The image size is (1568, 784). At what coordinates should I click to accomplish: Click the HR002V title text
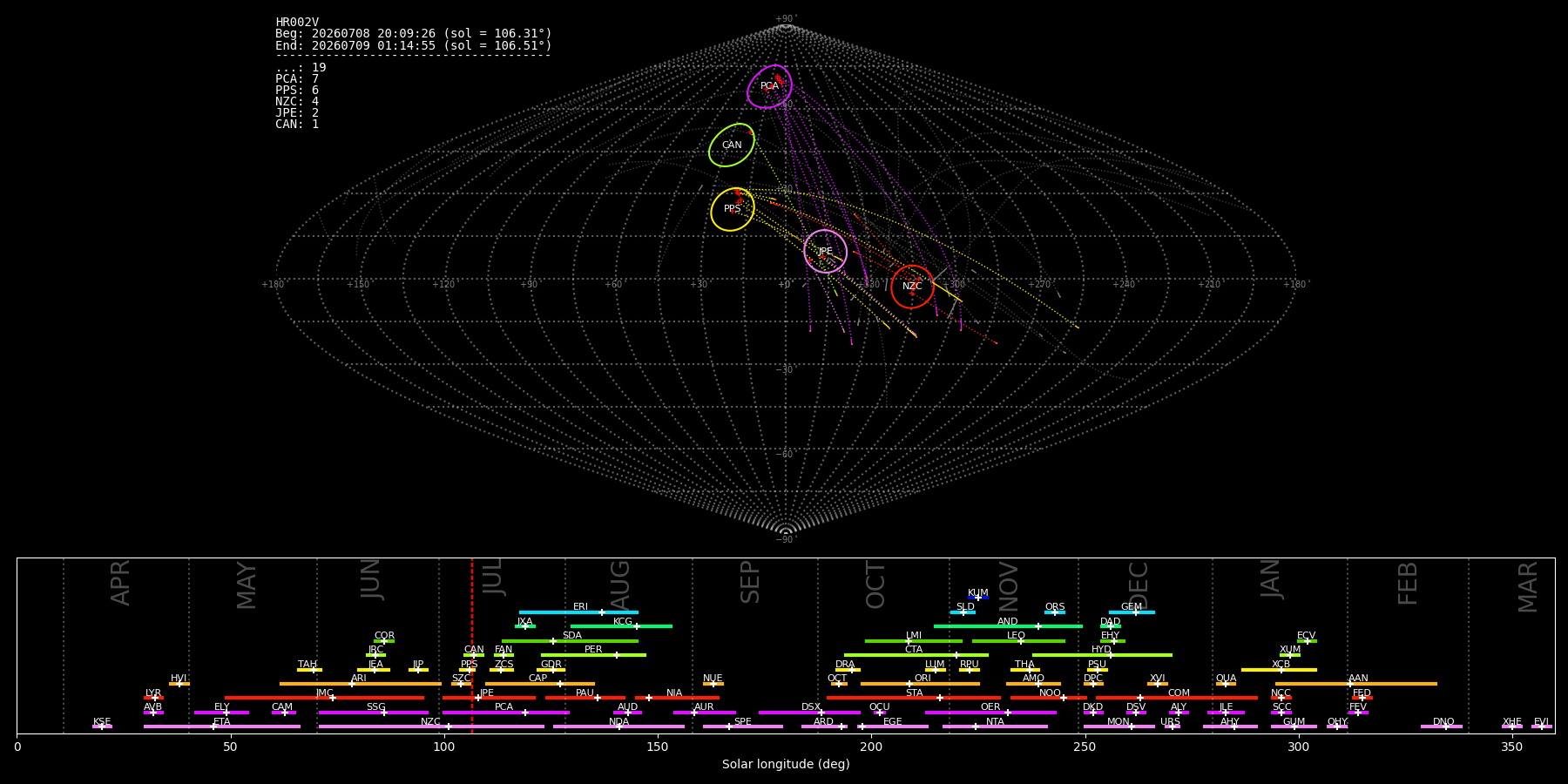[x=297, y=23]
